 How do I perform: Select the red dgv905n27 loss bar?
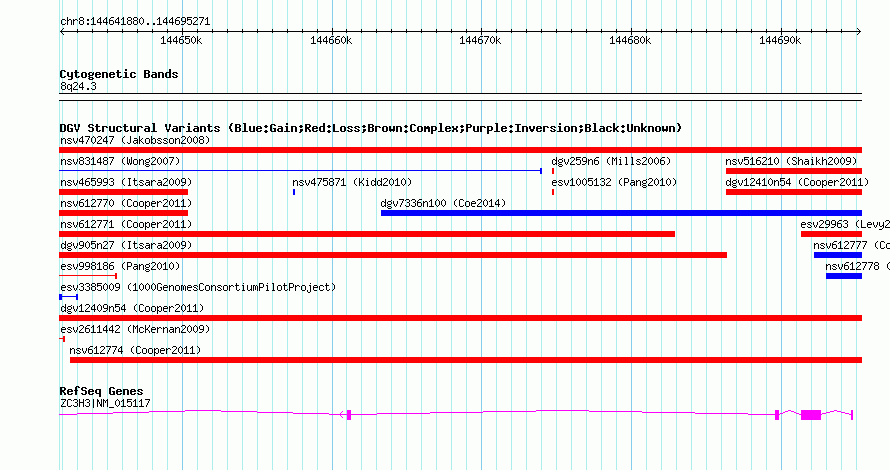click(393, 255)
